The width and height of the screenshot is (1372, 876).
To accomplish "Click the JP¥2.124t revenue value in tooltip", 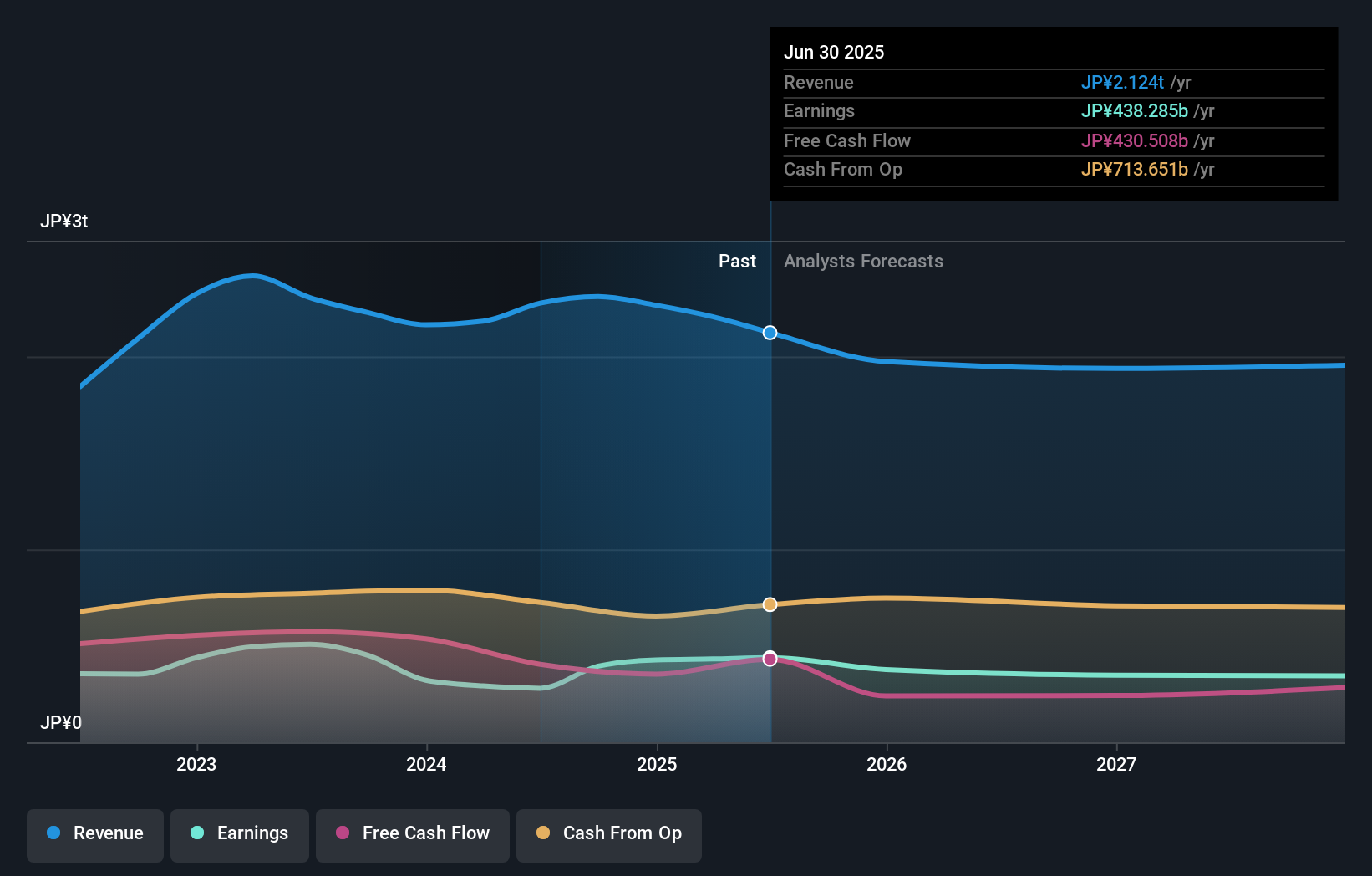I will tap(1123, 83).
